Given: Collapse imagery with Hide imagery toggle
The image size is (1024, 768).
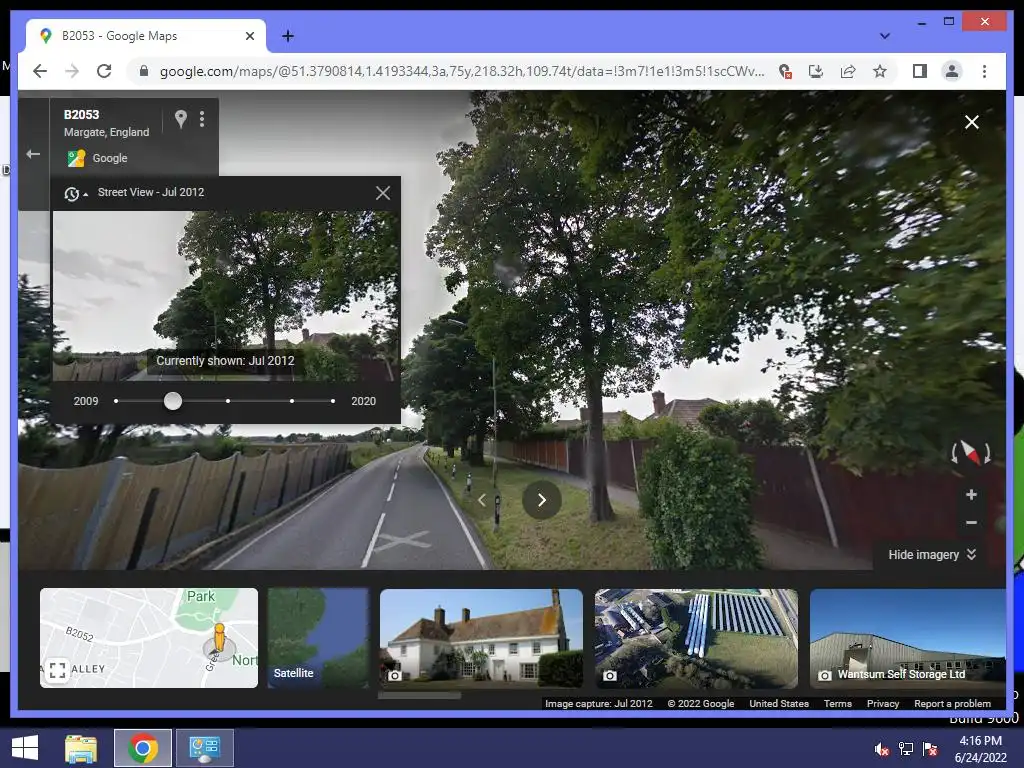Looking at the screenshot, I should click(932, 554).
